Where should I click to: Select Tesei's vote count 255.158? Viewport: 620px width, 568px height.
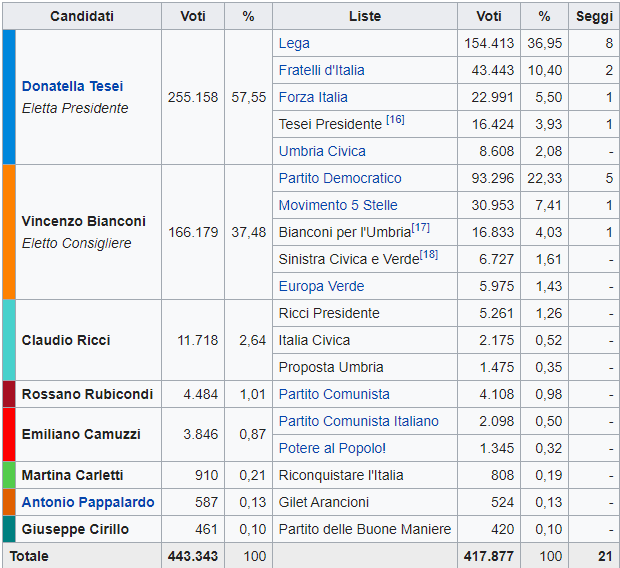193,97
